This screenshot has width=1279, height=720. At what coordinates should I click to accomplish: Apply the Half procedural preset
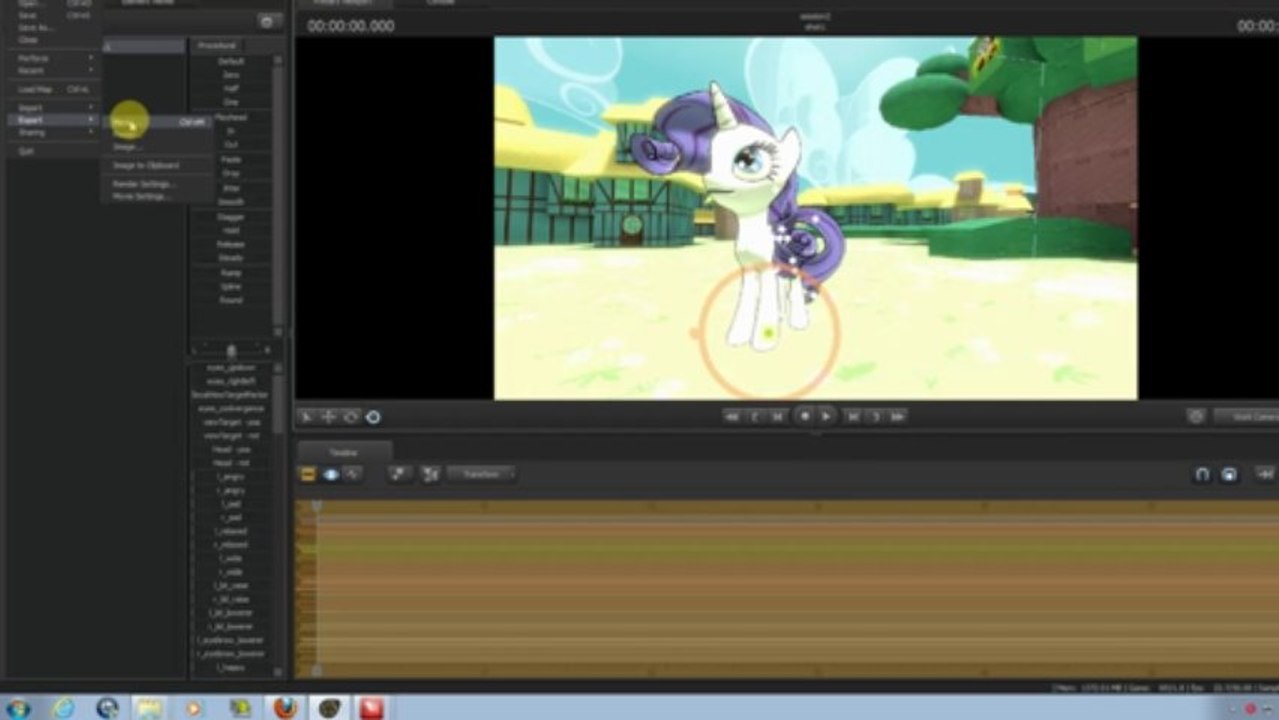tap(231, 89)
